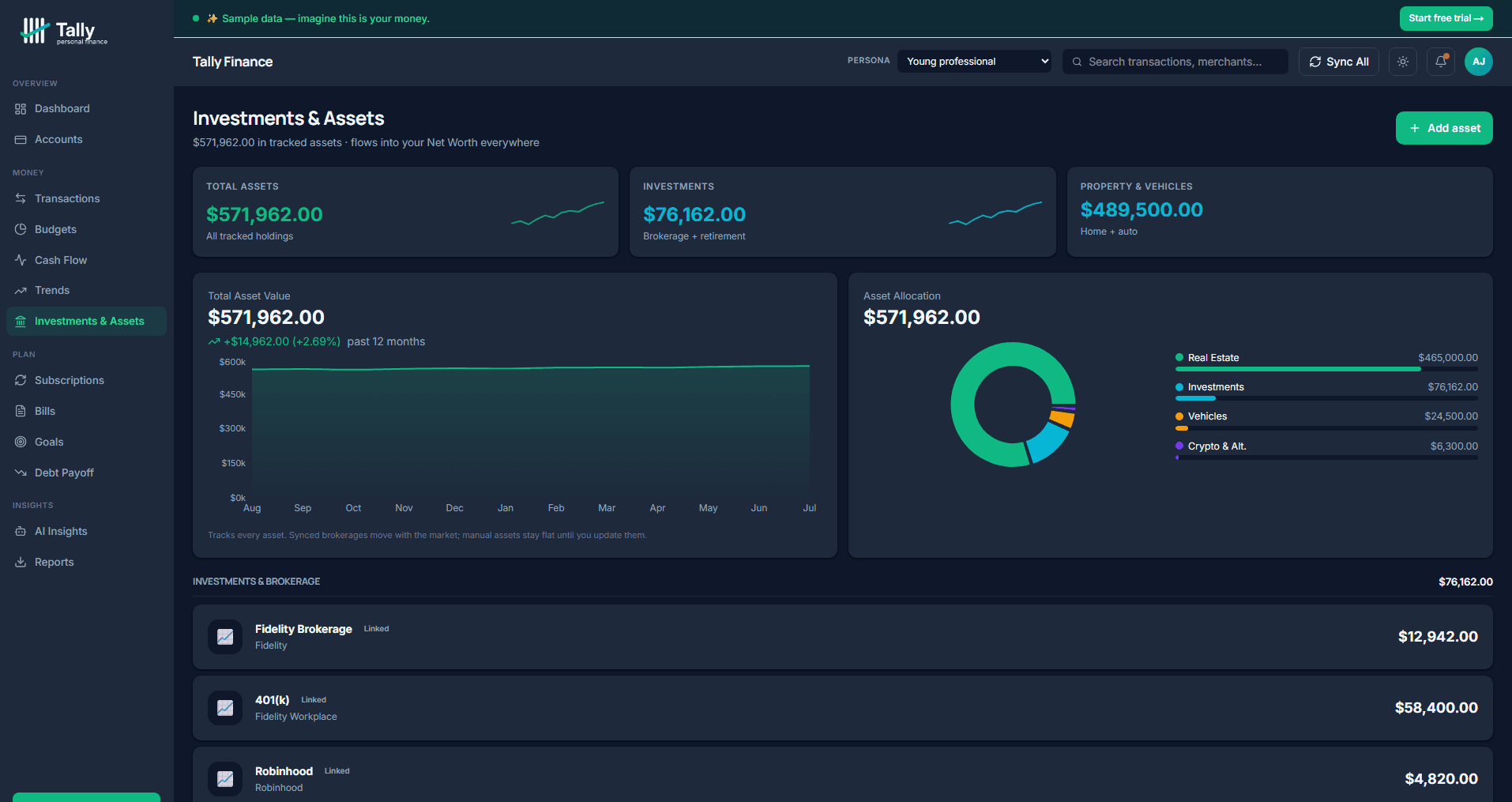Click the Fidelity Brokerage chart icon
Screen dimensions: 1512x802
[x=225, y=637]
